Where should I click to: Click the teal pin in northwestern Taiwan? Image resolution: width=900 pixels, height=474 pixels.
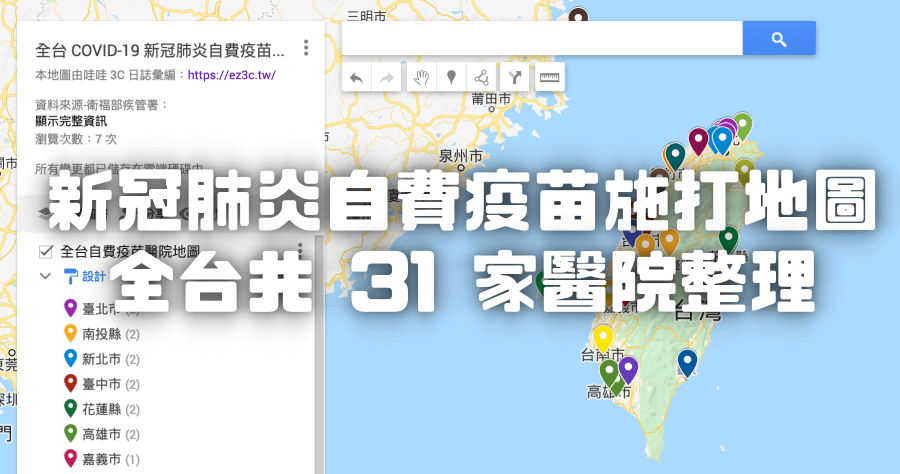pyautogui.click(x=675, y=157)
